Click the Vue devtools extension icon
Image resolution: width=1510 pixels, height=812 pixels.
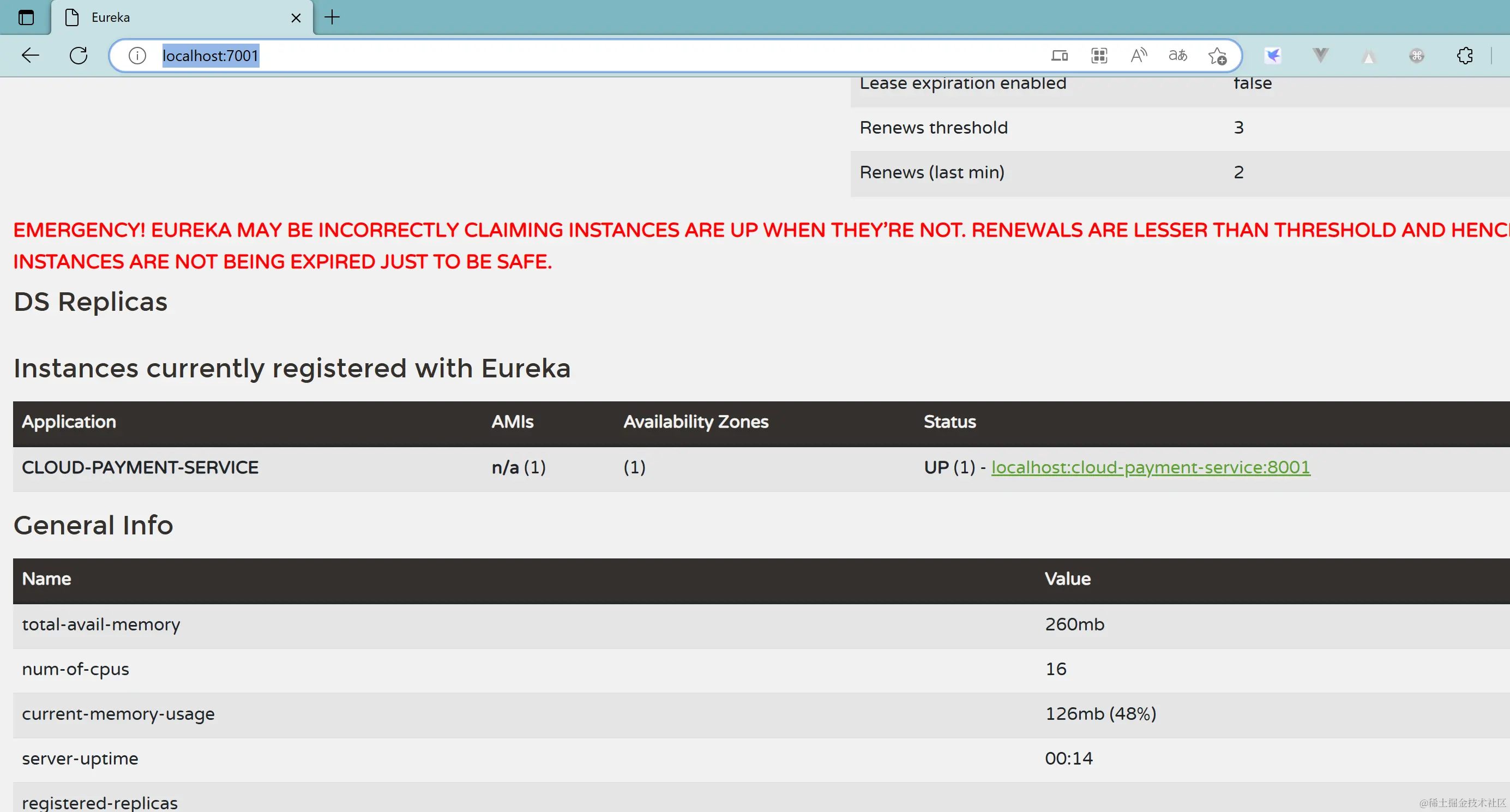tap(1320, 56)
